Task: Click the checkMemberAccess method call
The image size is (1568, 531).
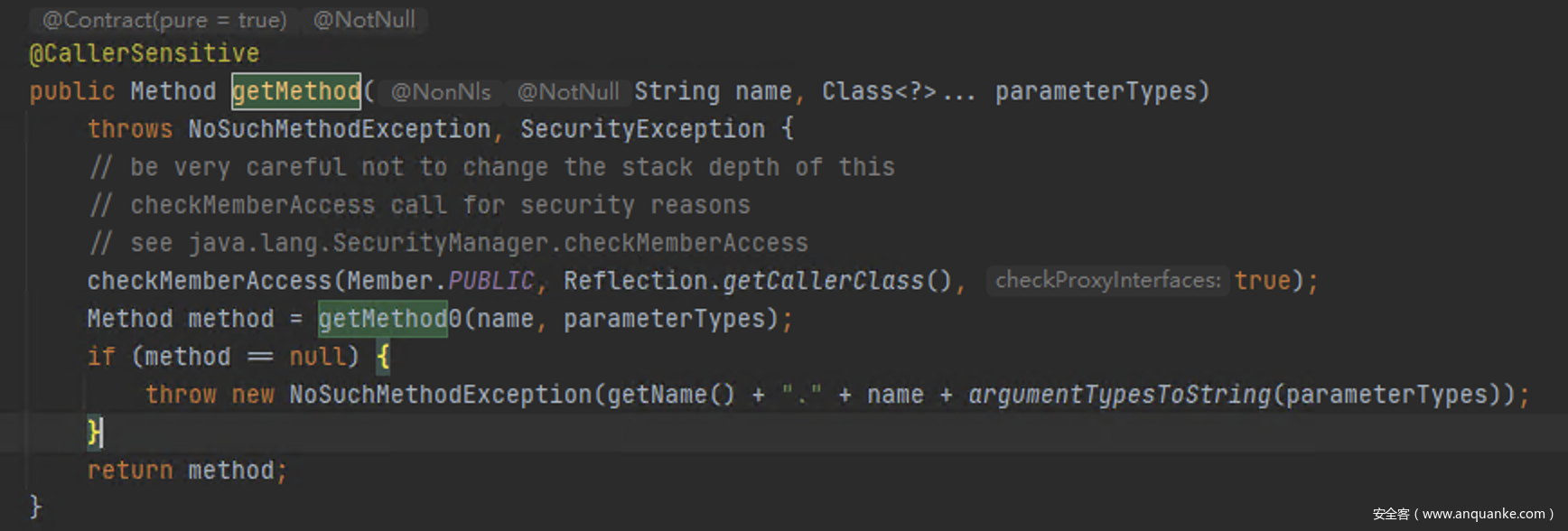Action: click(x=210, y=281)
